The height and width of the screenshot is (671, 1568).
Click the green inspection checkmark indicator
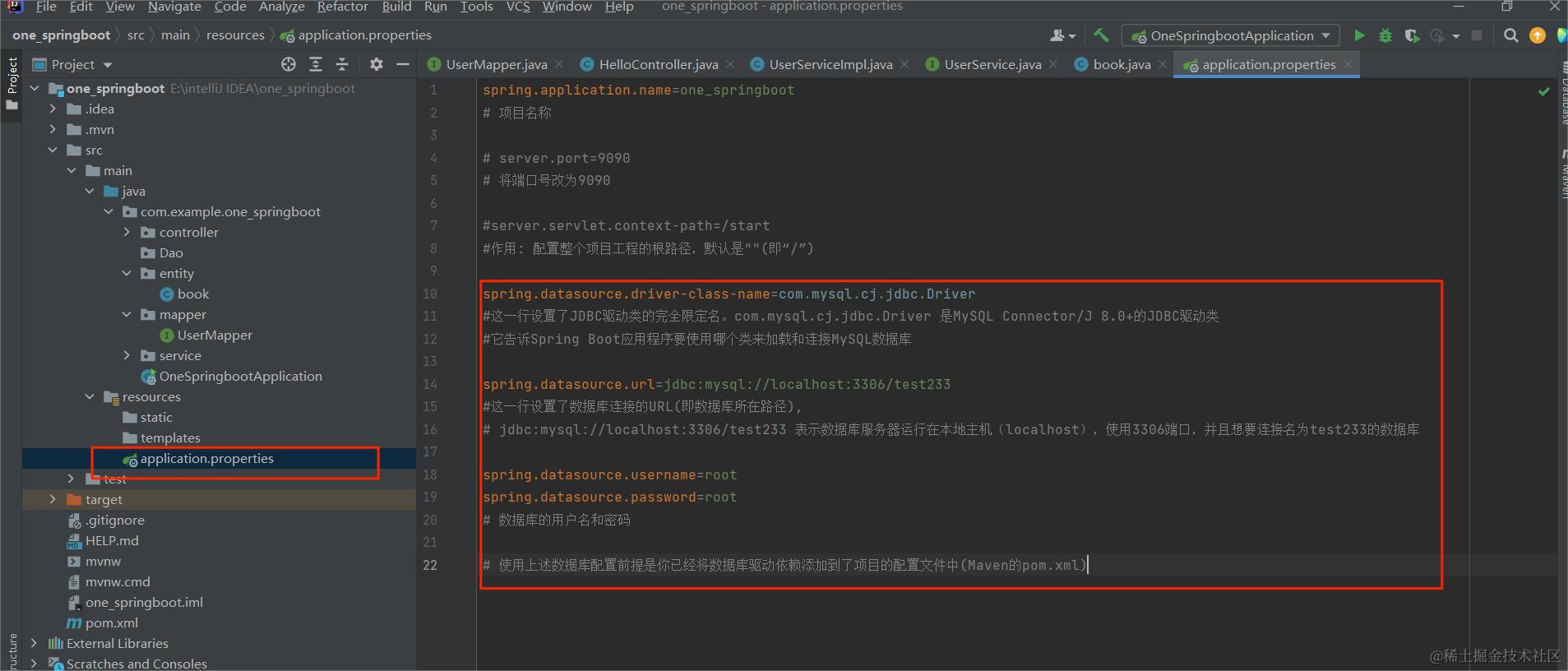tap(1543, 91)
